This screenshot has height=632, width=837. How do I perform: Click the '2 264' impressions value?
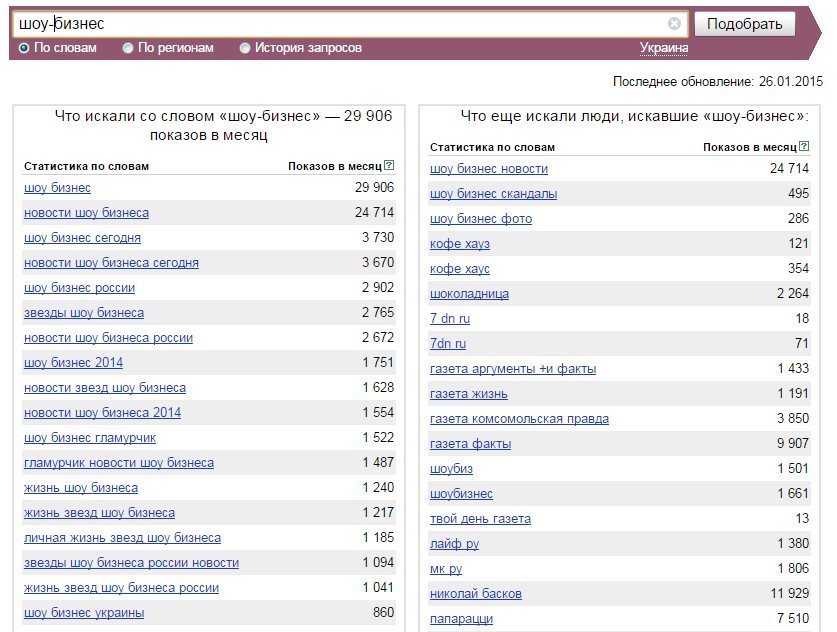click(793, 294)
